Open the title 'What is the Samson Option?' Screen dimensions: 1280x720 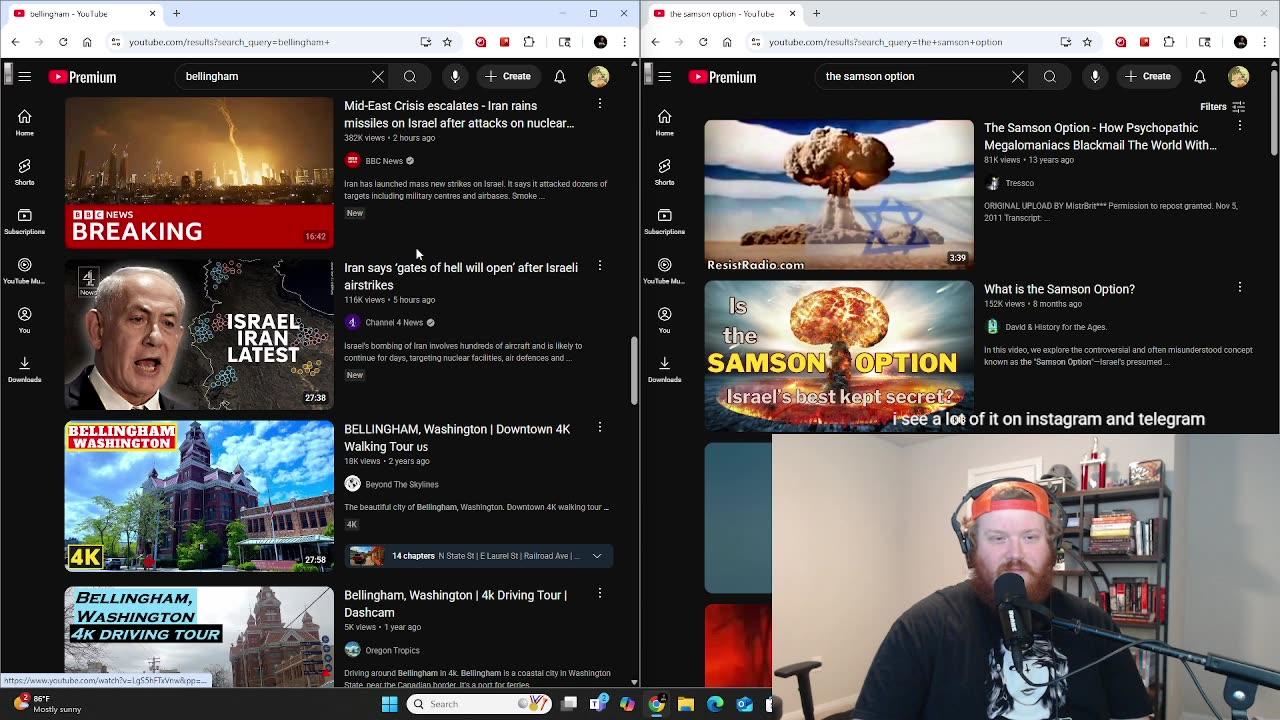1059,289
